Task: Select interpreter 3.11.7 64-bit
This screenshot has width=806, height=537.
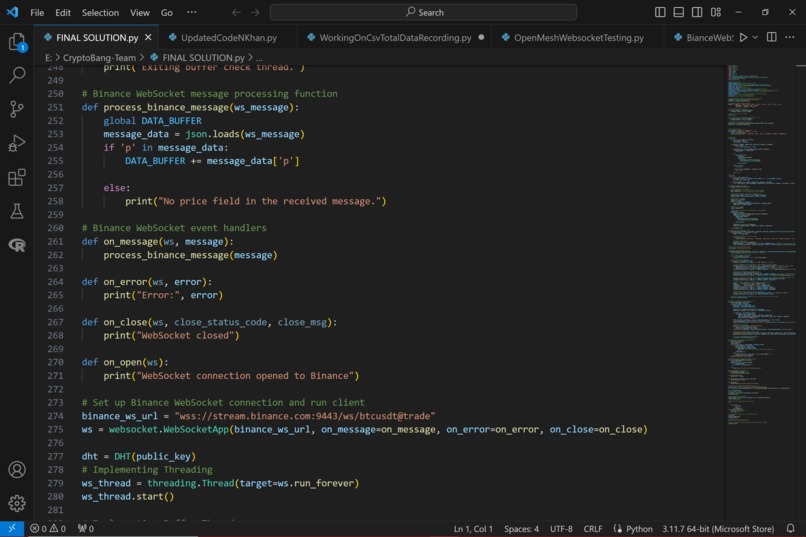Action: [718, 528]
